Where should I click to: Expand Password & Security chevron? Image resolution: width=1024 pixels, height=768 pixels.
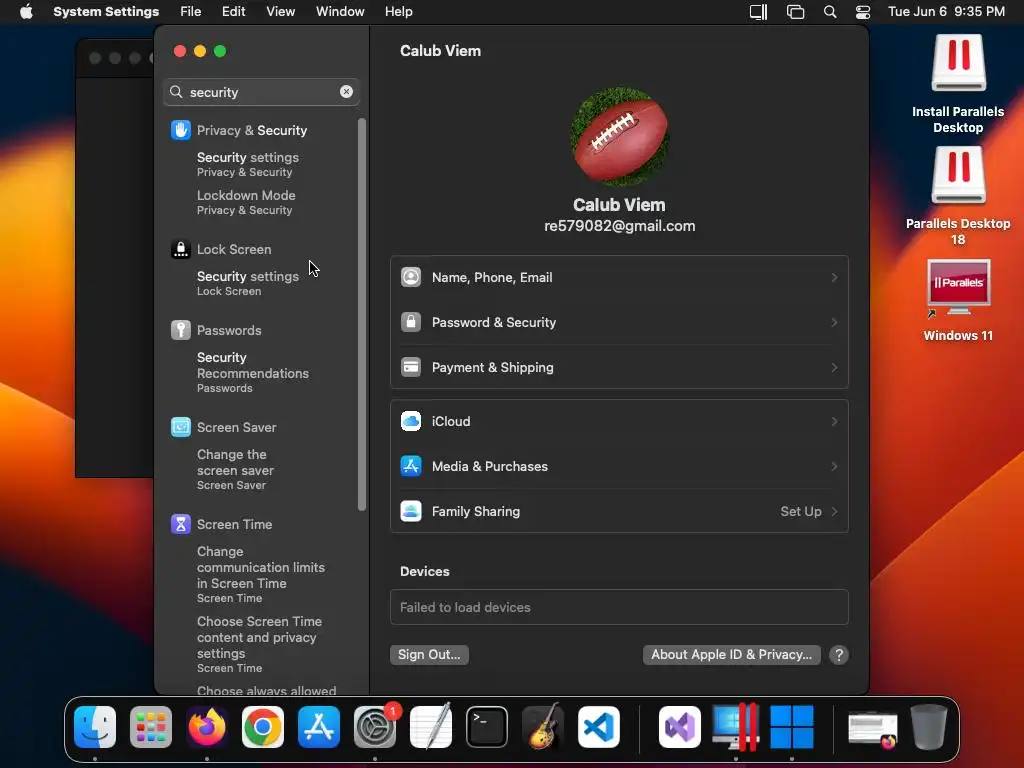coord(834,323)
